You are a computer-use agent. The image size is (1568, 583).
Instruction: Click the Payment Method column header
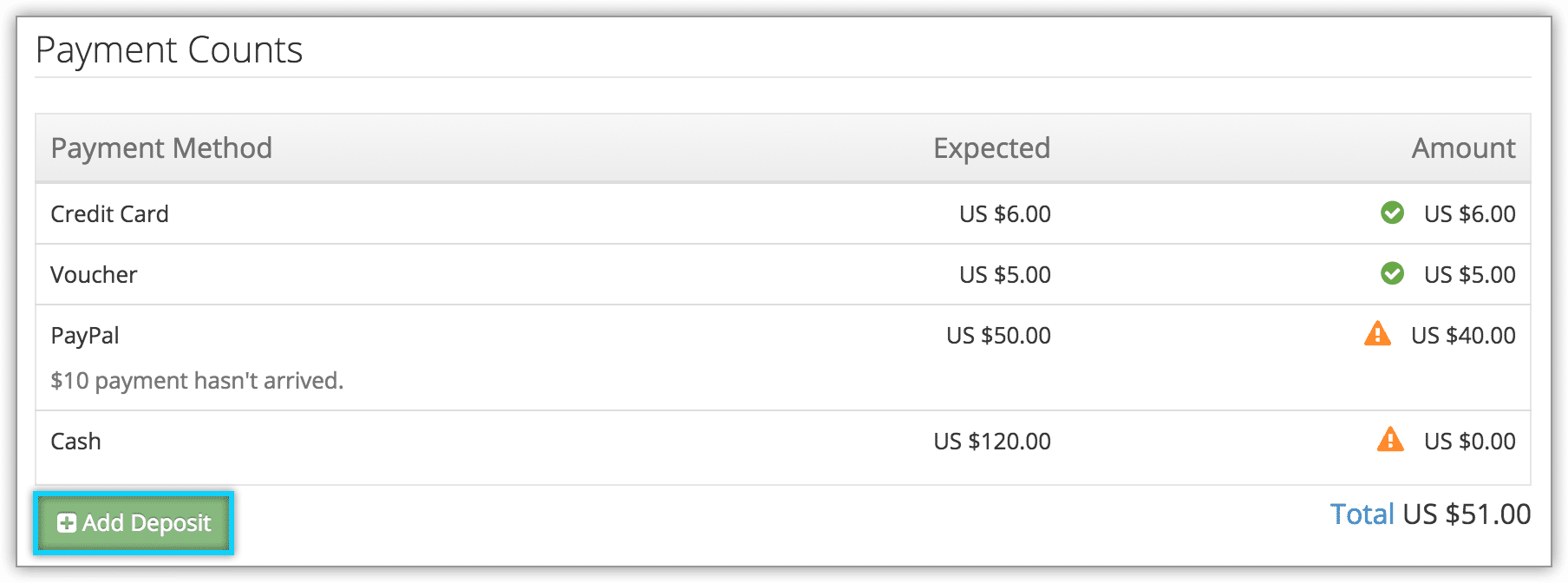point(161,148)
